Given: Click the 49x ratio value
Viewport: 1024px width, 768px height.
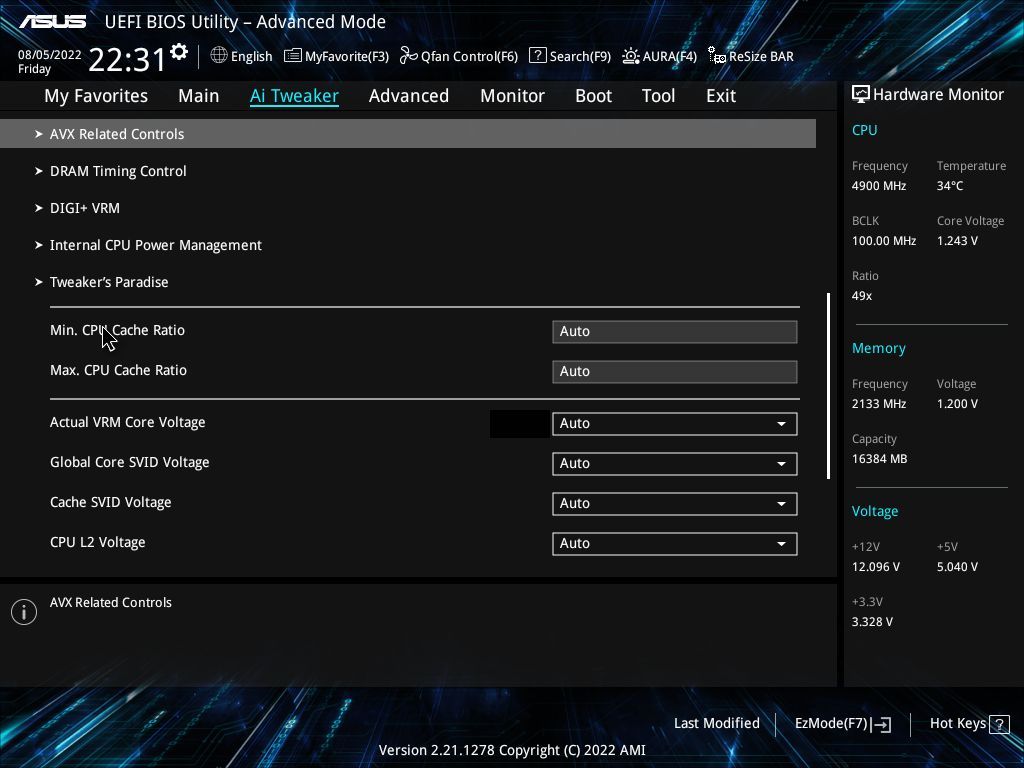Looking at the screenshot, I should coord(861,296).
